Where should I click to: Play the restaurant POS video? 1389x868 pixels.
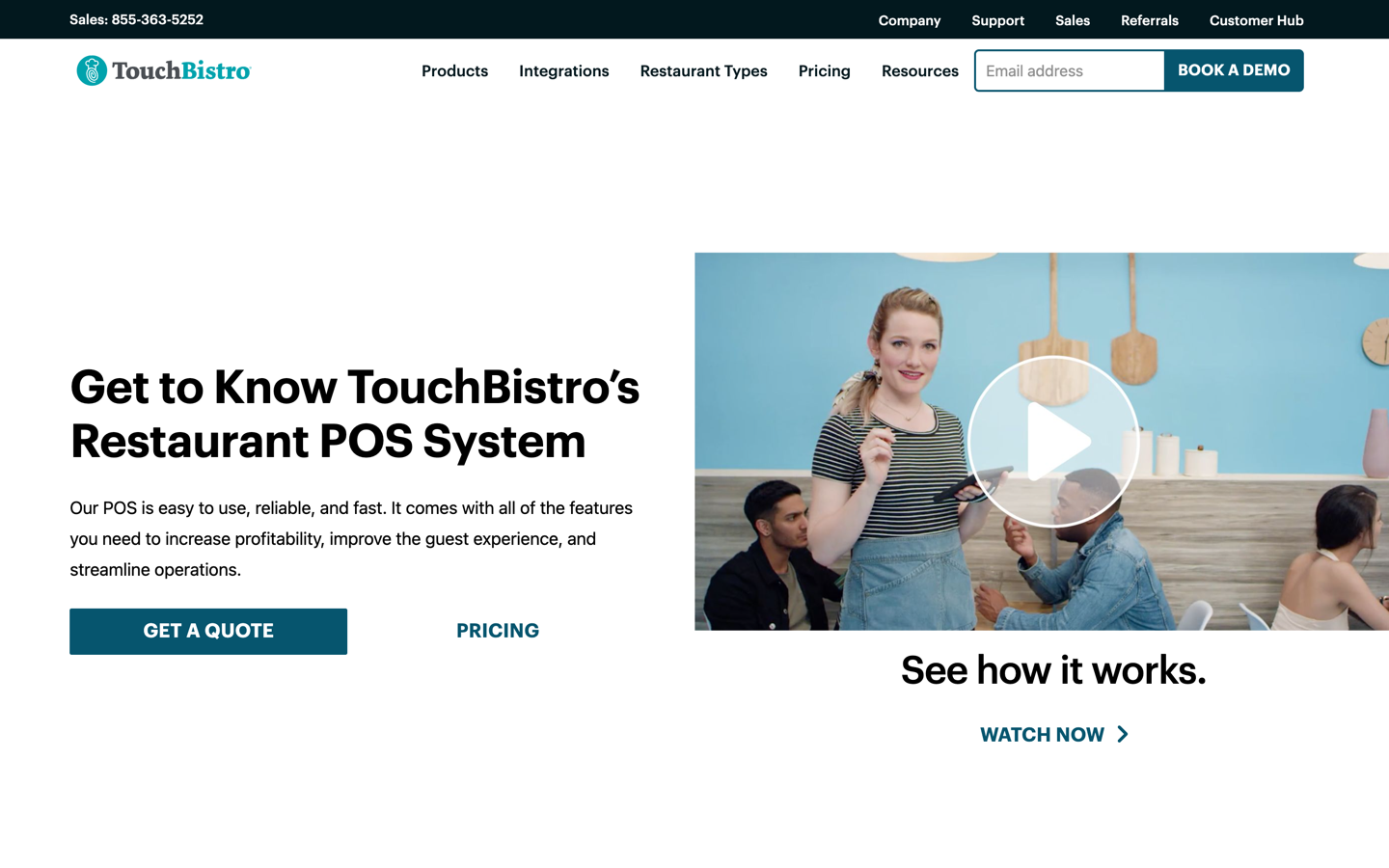(x=1053, y=442)
